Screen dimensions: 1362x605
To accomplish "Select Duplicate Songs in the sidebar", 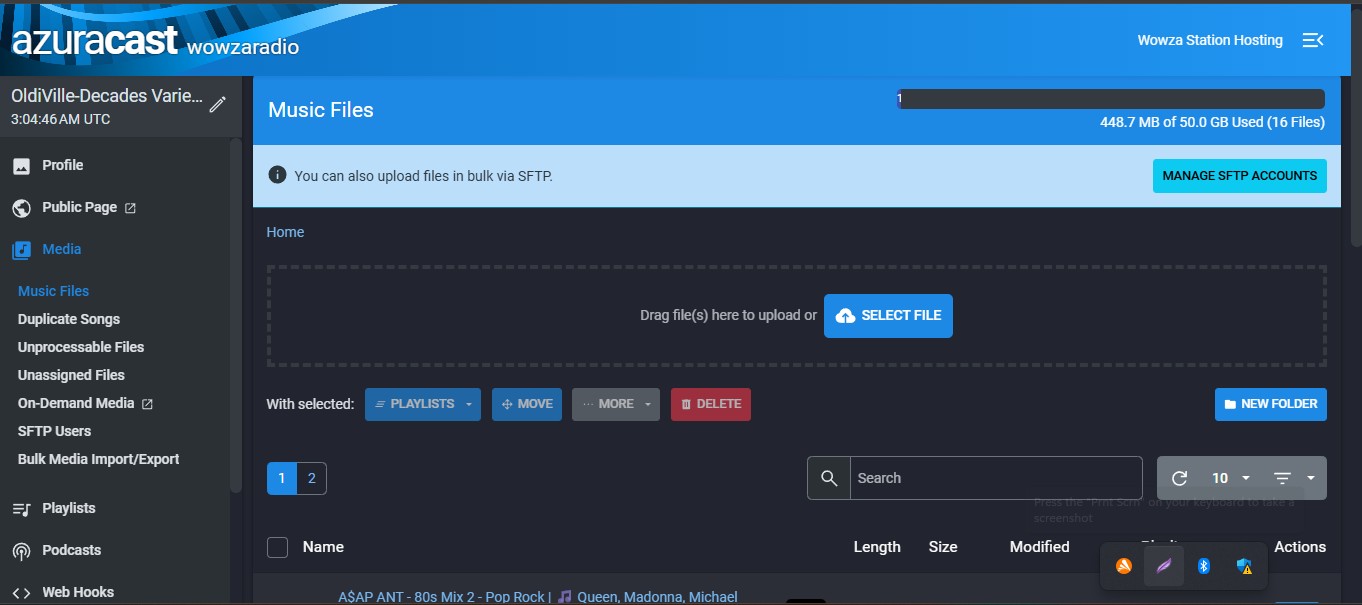I will coord(69,319).
